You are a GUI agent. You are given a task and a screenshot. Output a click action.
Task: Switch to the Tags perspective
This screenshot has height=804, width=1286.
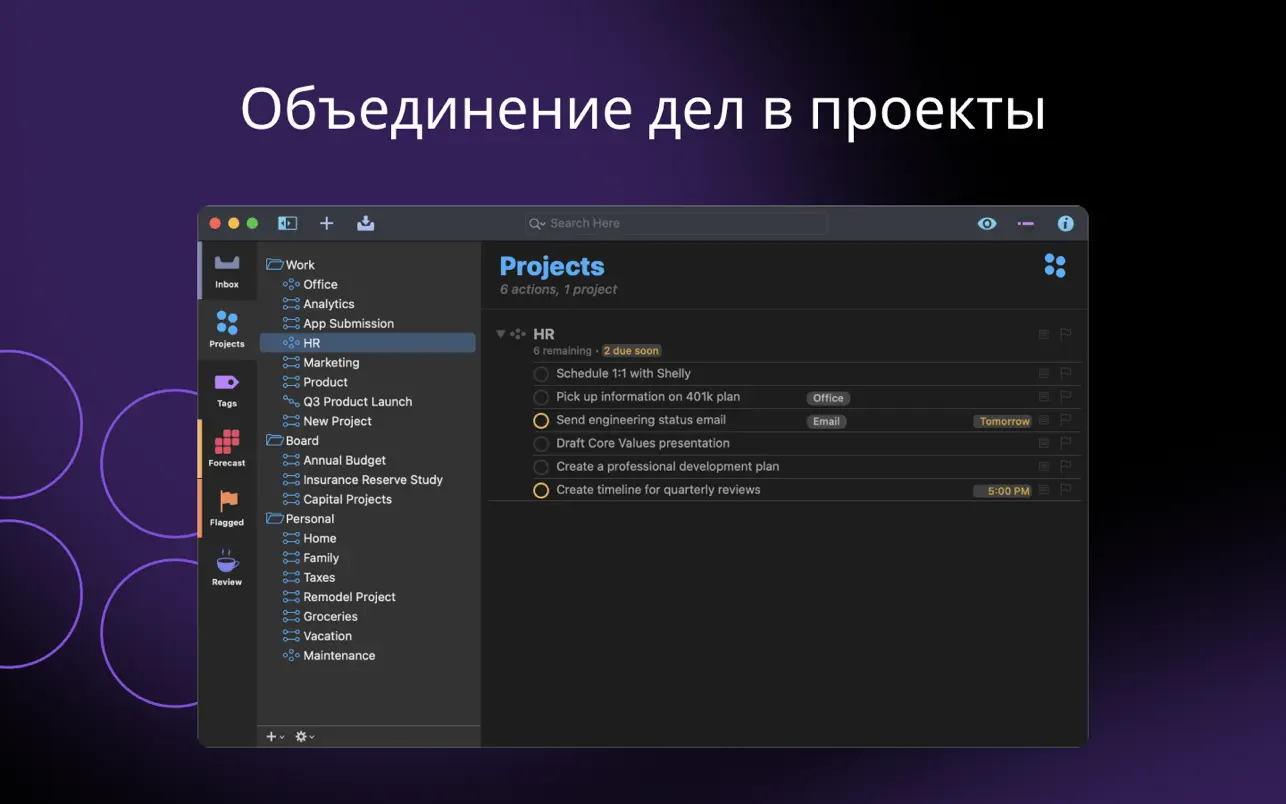[x=227, y=389]
